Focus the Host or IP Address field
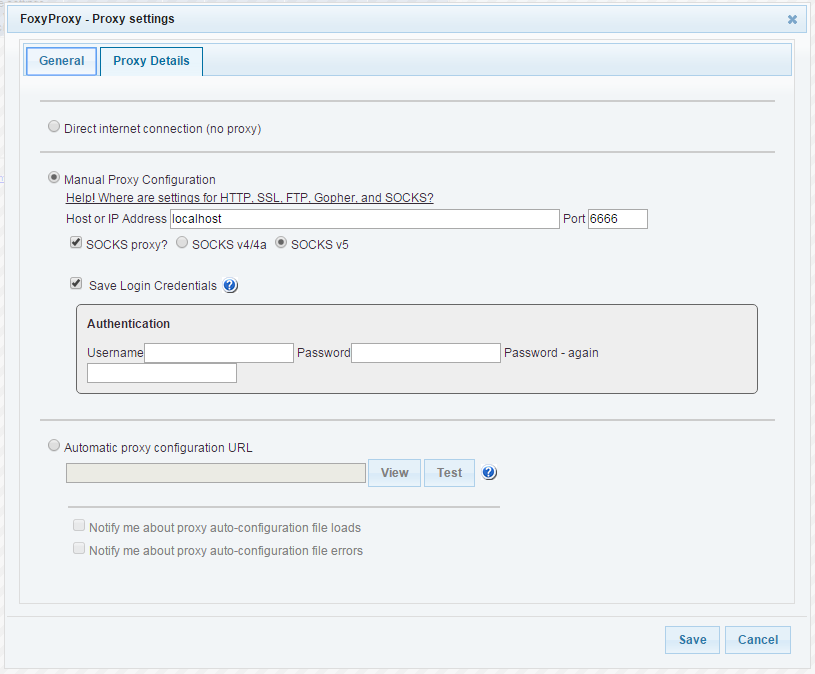This screenshot has height=674, width=815. pos(365,219)
